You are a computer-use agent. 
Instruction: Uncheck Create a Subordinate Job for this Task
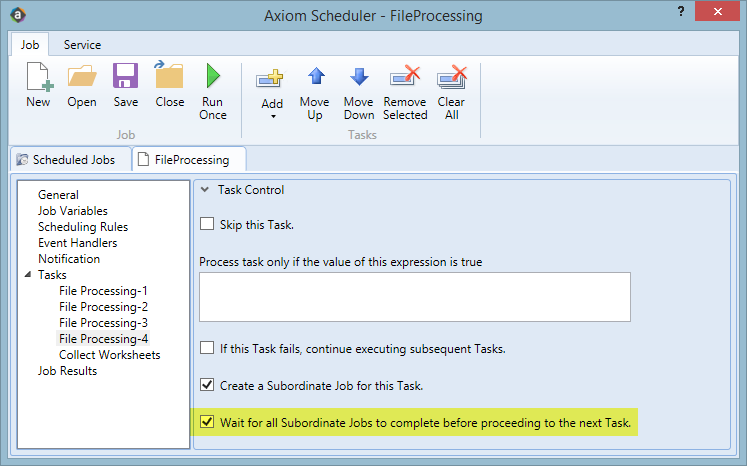(x=207, y=385)
